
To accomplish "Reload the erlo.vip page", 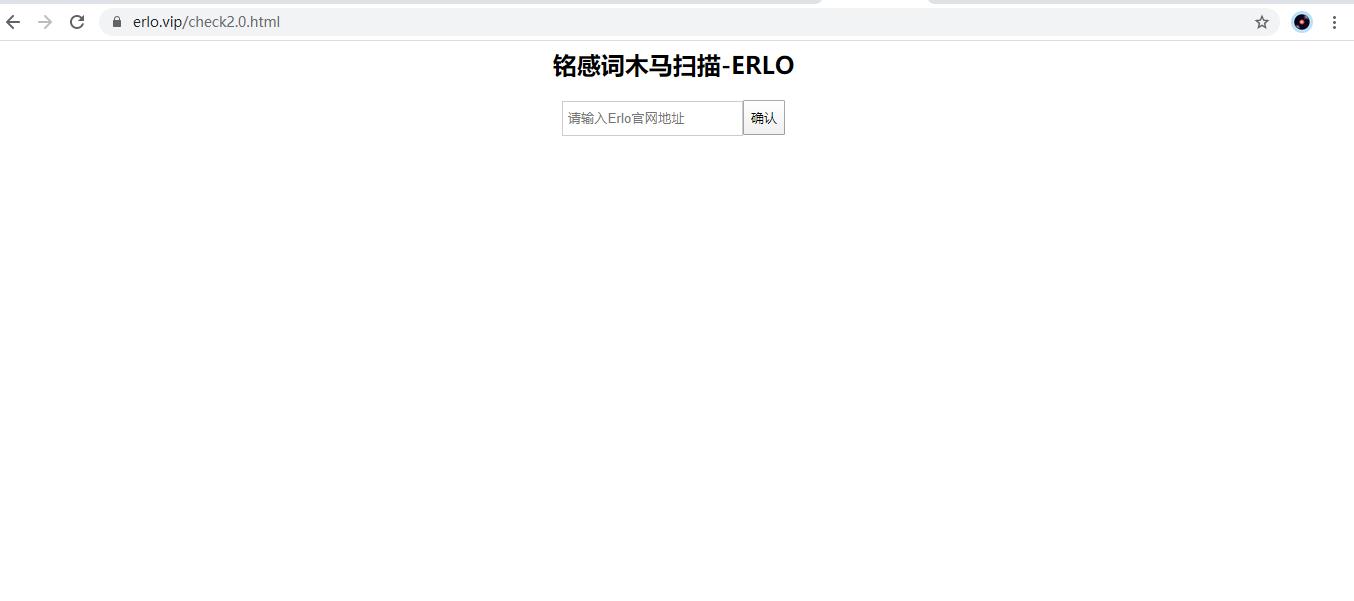I will tap(77, 22).
